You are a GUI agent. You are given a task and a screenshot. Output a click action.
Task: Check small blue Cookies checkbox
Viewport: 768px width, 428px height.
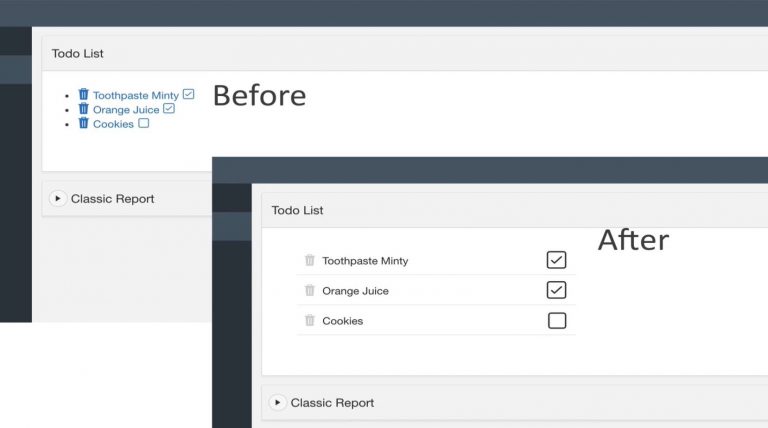click(144, 123)
